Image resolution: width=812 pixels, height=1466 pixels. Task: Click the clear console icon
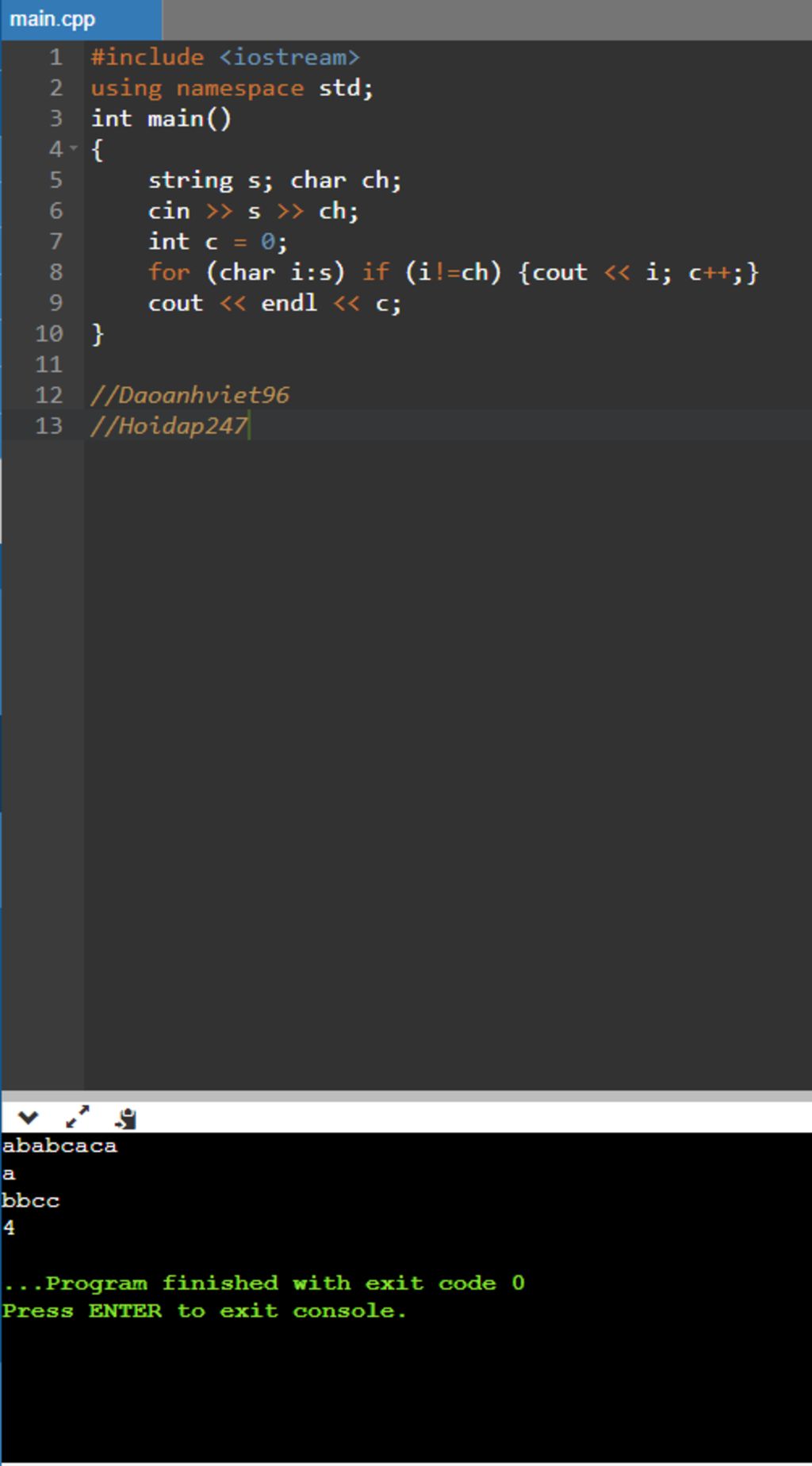[126, 1119]
